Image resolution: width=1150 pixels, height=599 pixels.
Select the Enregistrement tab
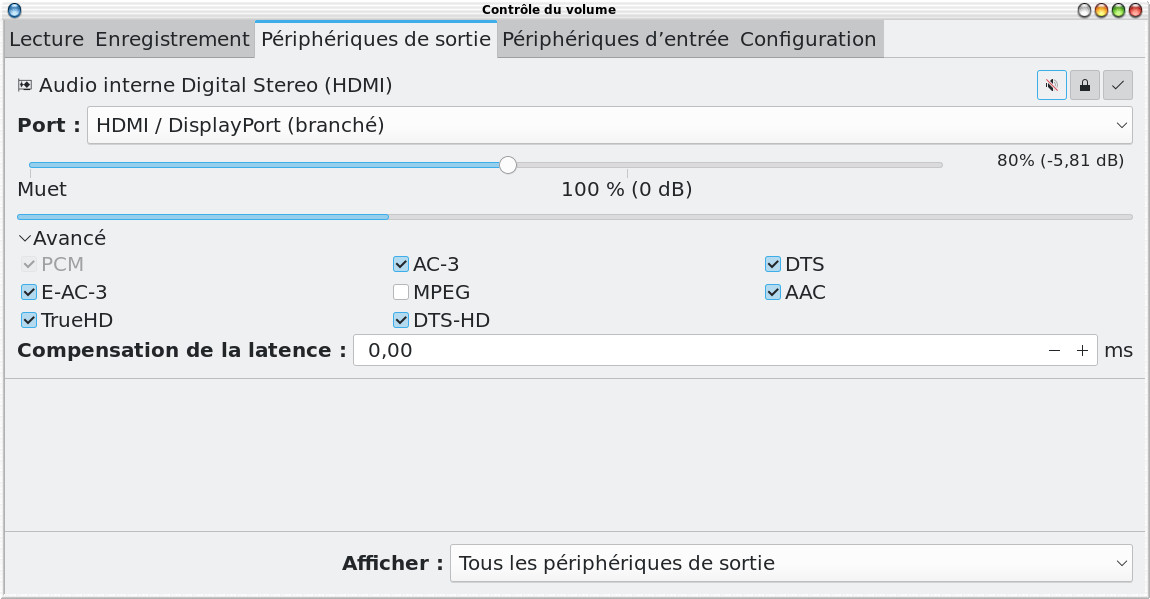click(172, 40)
